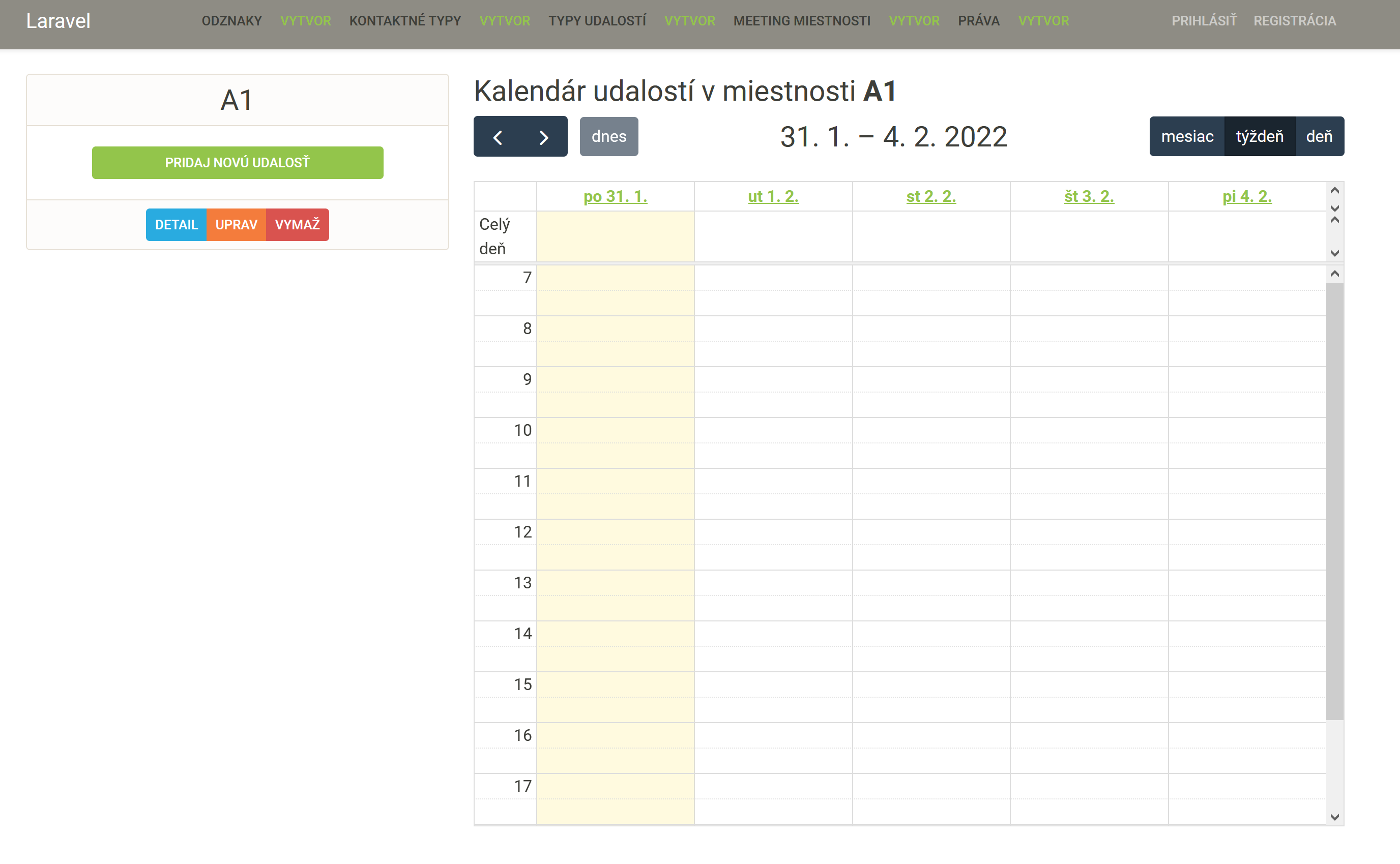Click the calendar scrollbar down arrow
The height and width of the screenshot is (864, 1400).
click(1334, 817)
